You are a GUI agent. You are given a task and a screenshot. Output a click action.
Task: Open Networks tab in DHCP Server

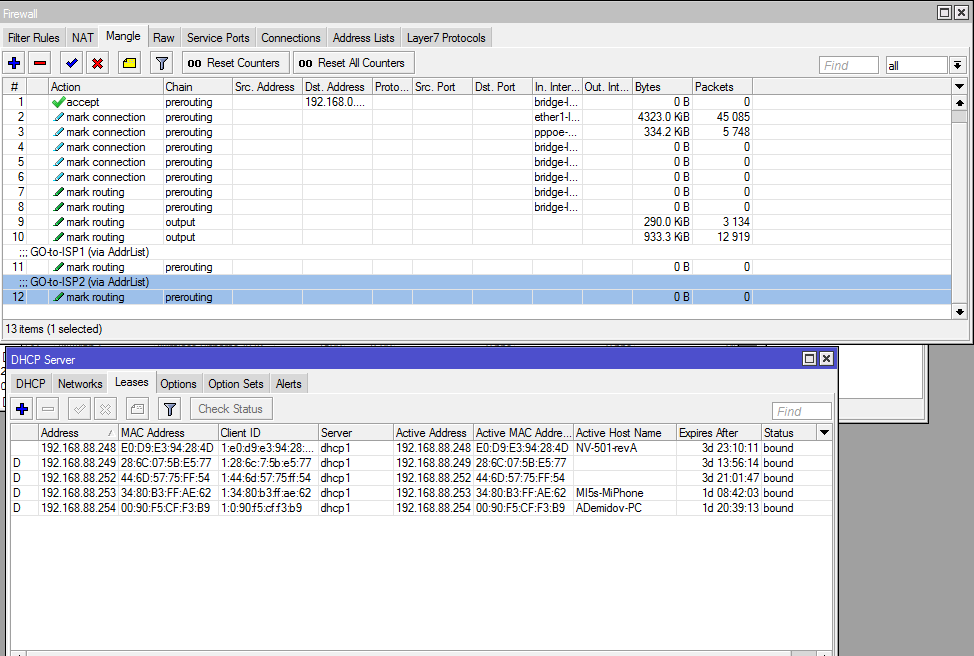80,384
